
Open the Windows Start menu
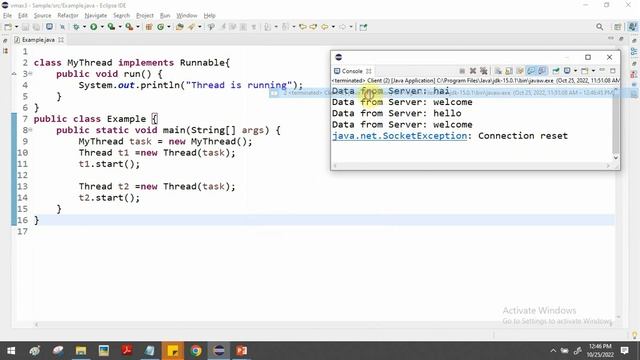(11, 351)
